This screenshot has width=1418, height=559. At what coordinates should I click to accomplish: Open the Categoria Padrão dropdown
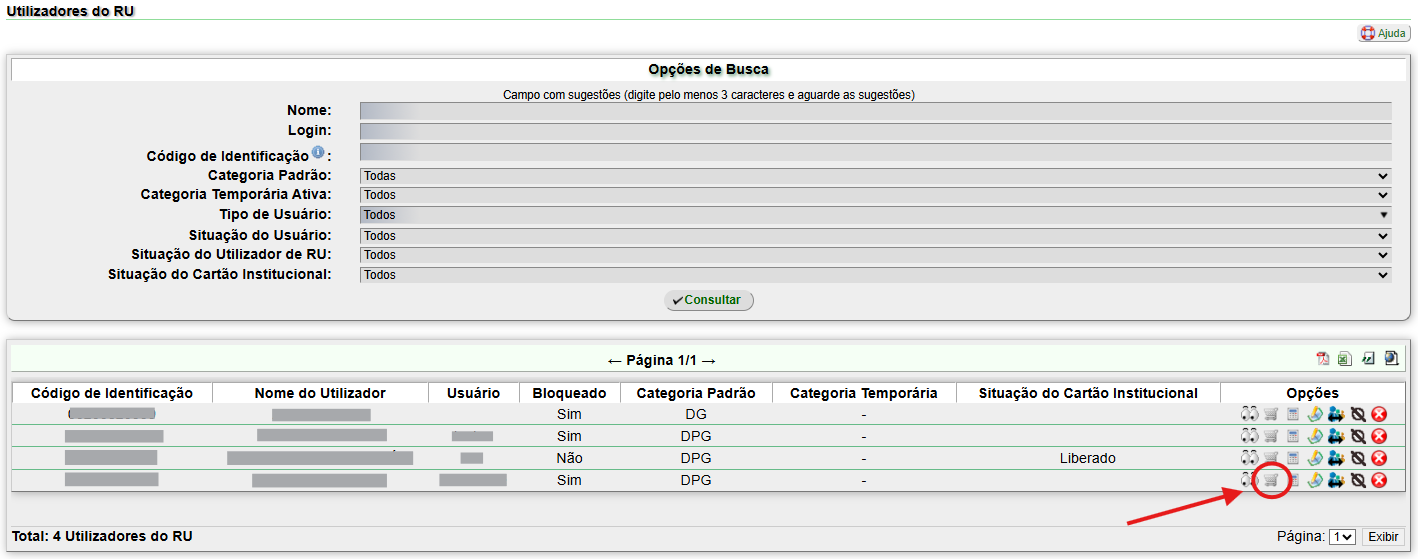click(875, 176)
